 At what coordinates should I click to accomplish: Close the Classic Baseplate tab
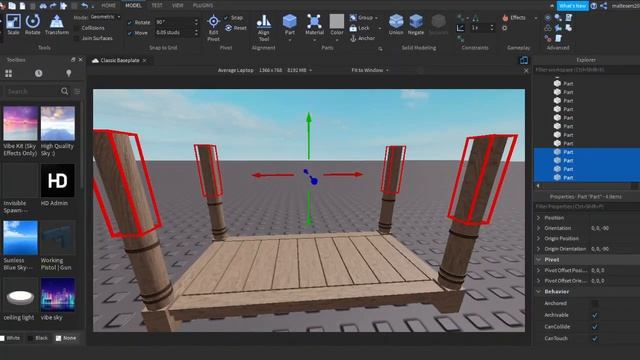(x=144, y=60)
